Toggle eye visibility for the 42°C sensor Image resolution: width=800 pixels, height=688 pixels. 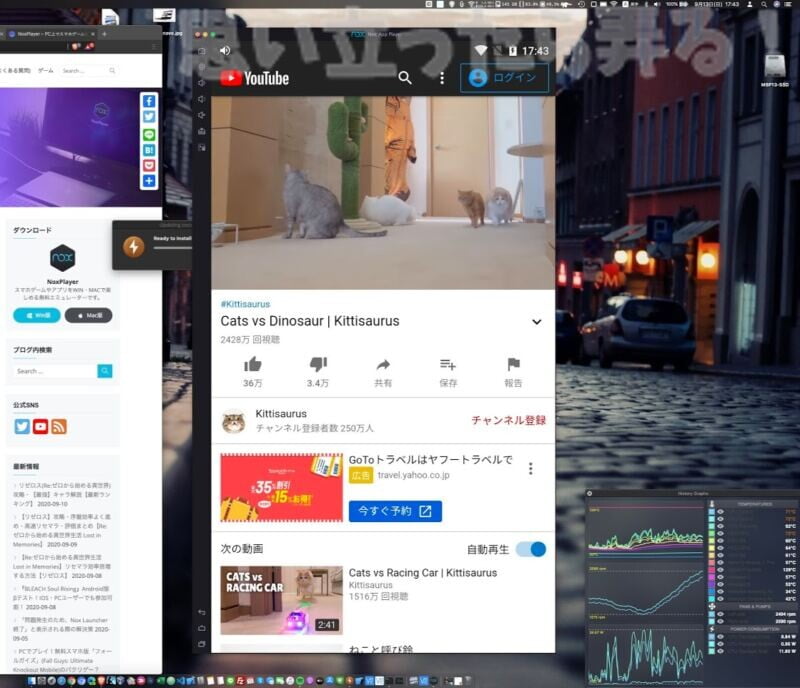pos(720,599)
